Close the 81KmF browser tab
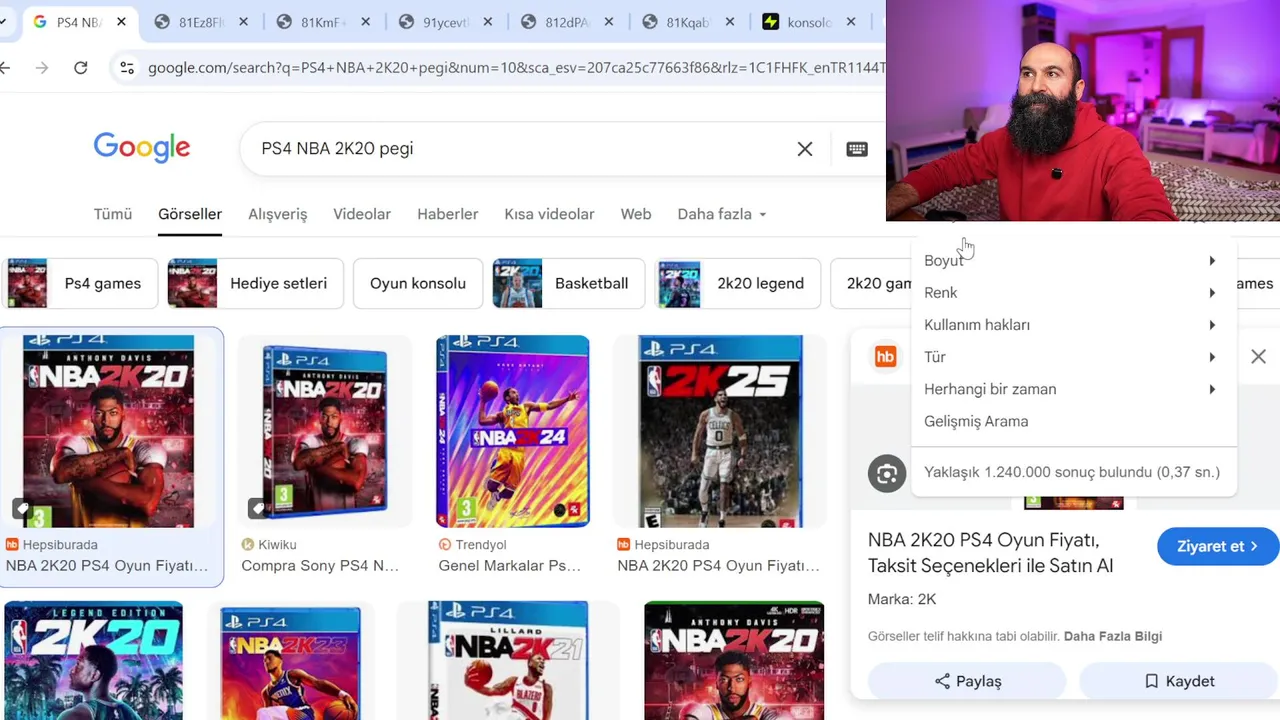Image resolution: width=1280 pixels, height=720 pixels. tap(365, 22)
